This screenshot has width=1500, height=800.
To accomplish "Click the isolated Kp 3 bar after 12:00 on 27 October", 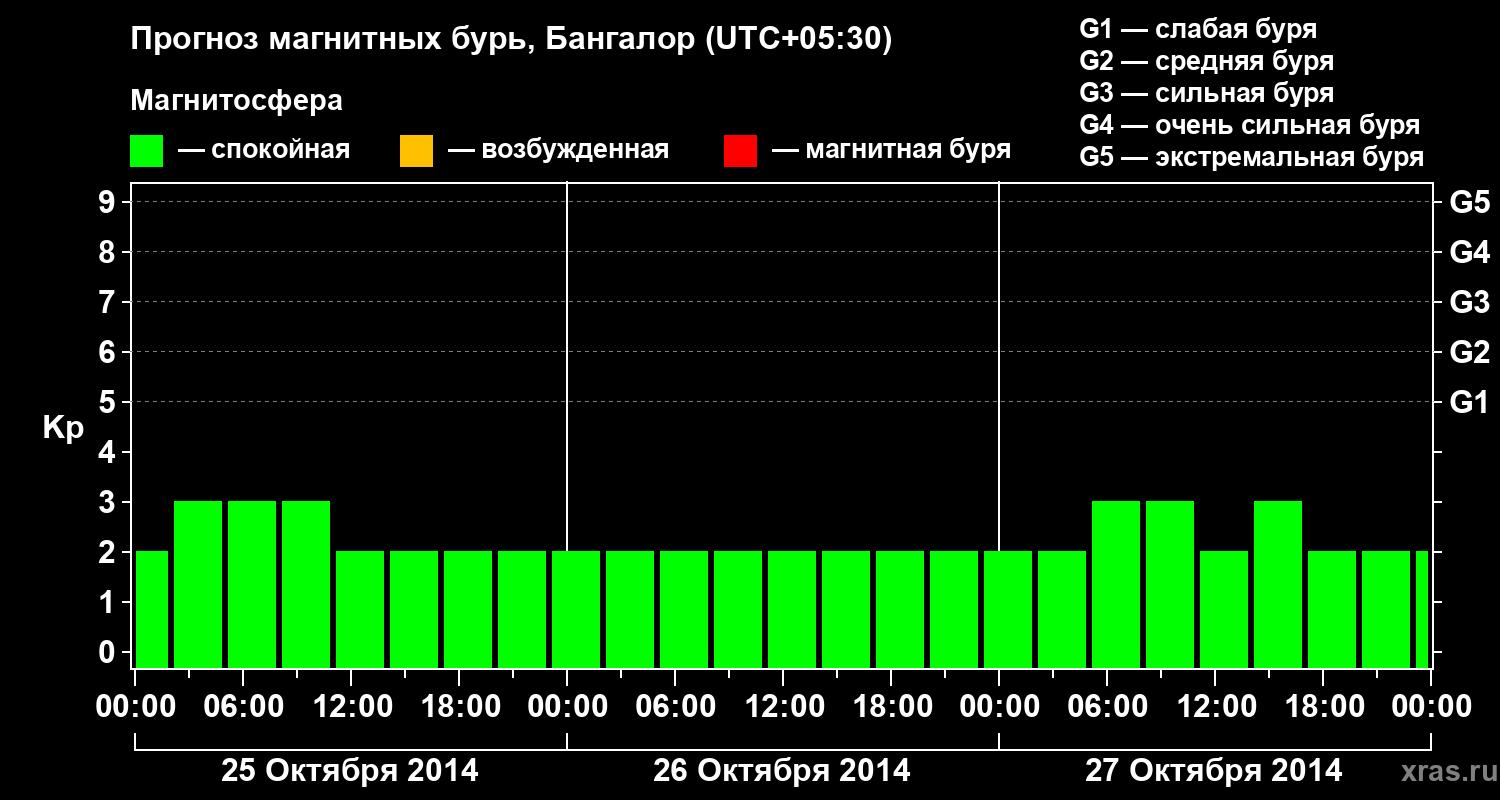I will point(1278,584).
